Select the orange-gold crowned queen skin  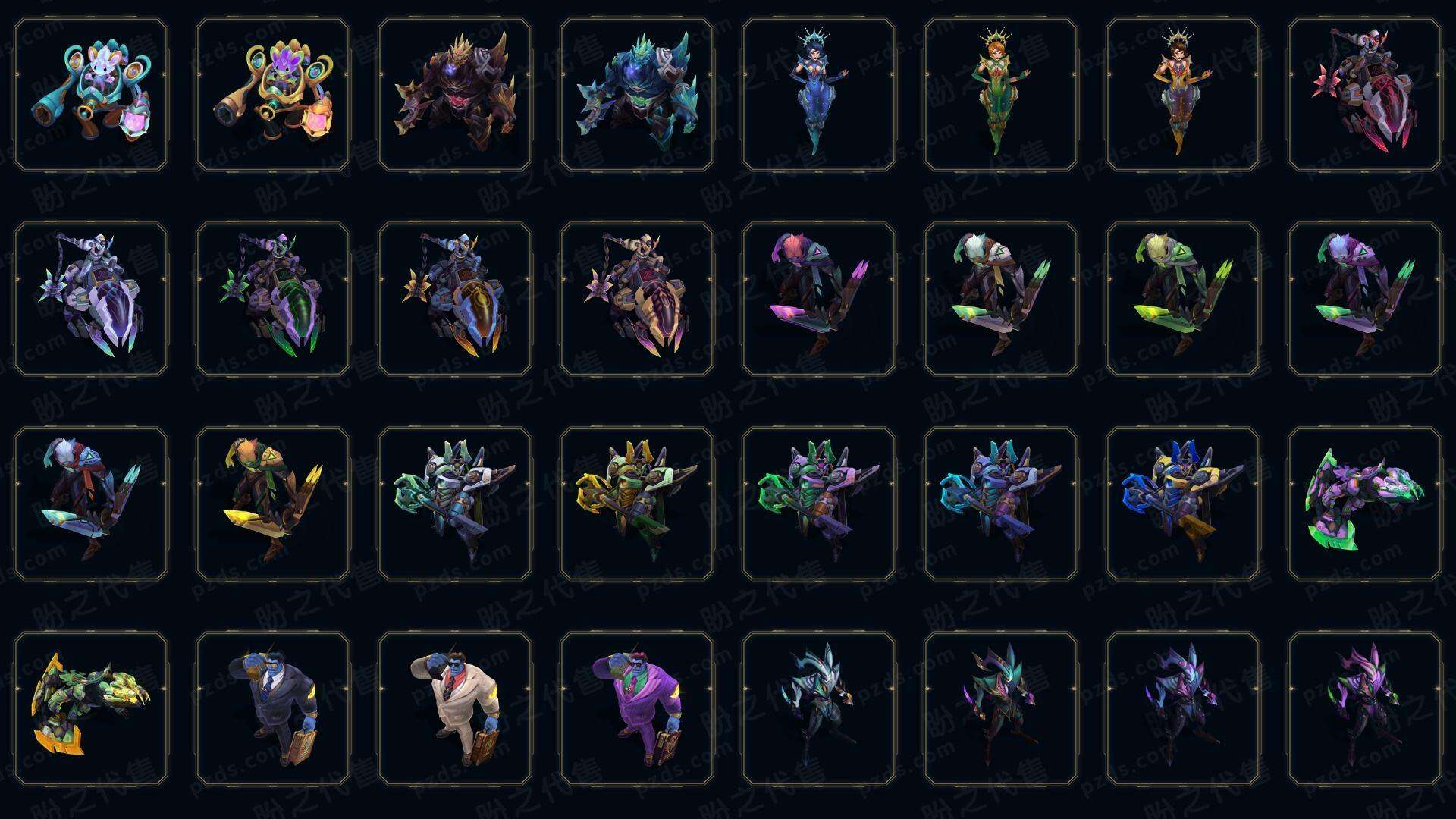click(1183, 95)
